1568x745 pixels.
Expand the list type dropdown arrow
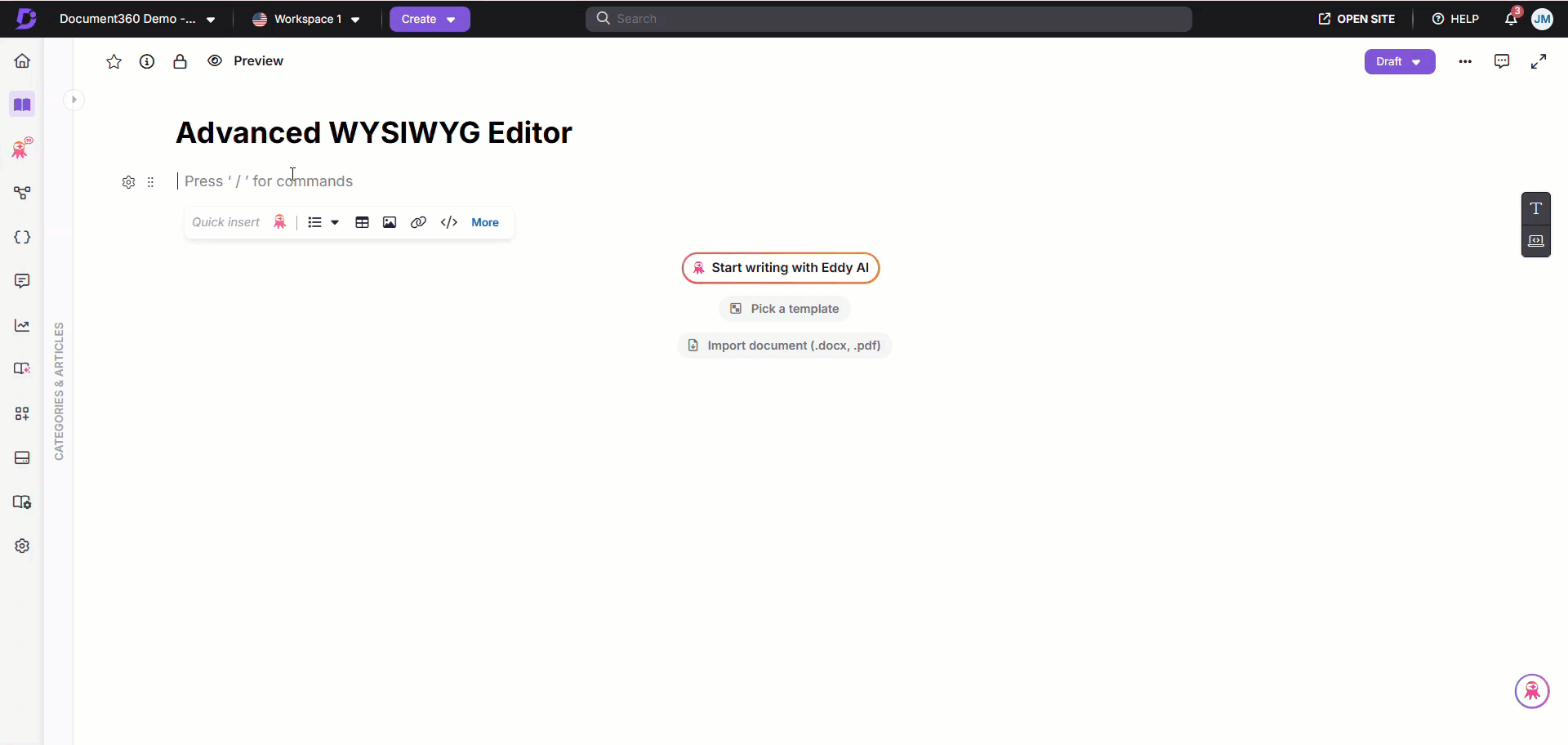pos(335,222)
